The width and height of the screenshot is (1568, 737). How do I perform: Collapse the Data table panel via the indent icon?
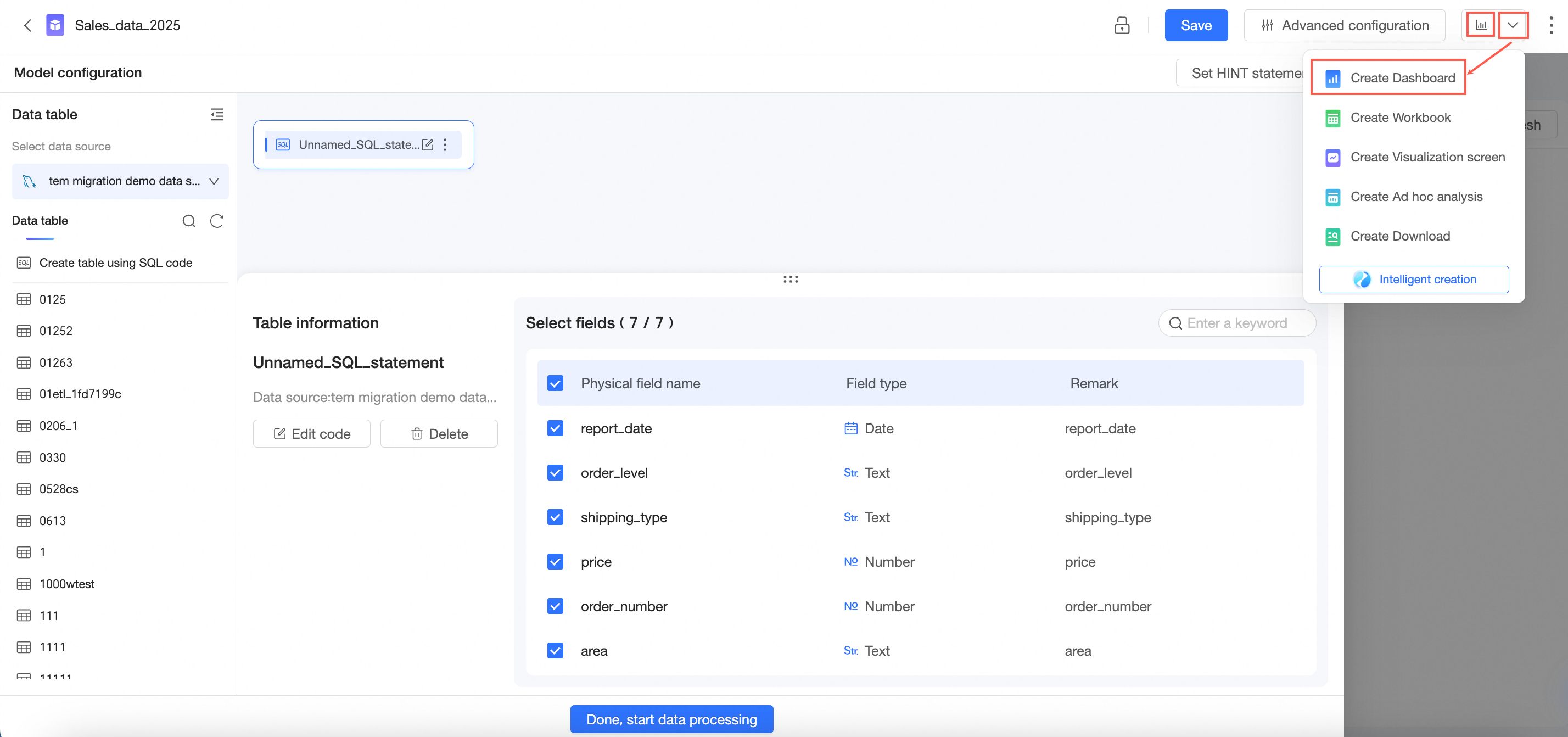[x=217, y=115]
